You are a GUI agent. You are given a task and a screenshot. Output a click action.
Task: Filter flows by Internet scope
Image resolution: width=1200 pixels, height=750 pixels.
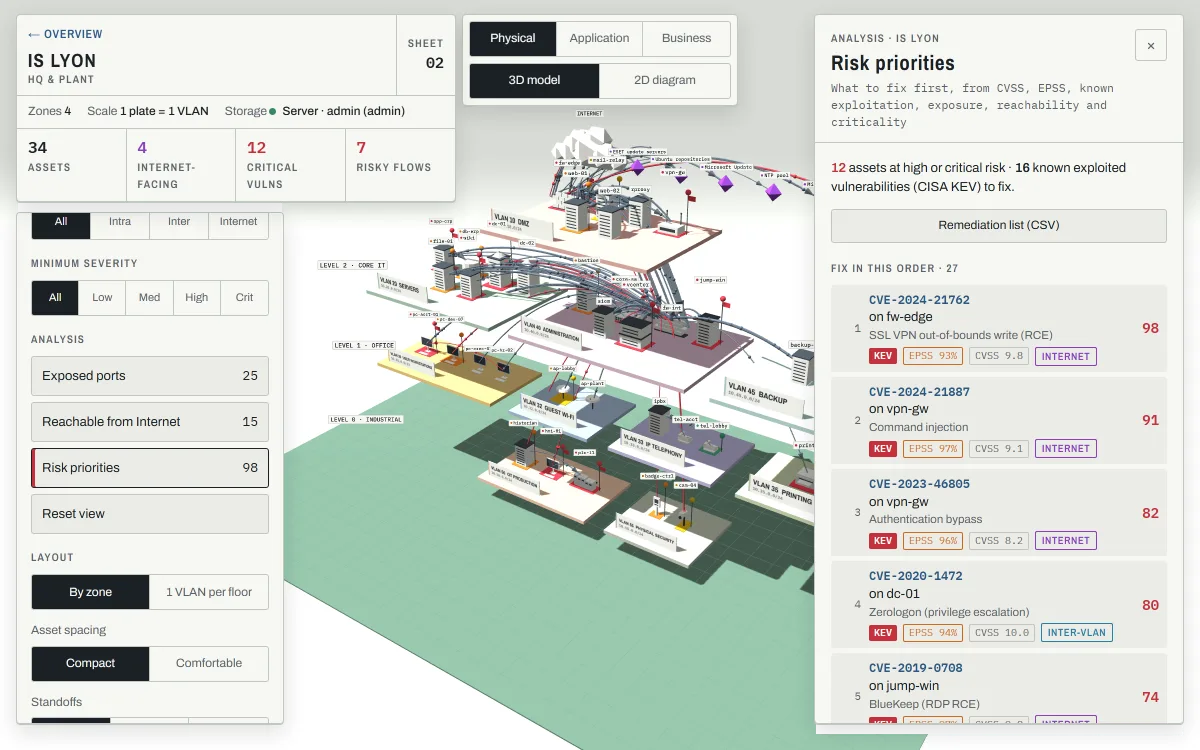238,222
